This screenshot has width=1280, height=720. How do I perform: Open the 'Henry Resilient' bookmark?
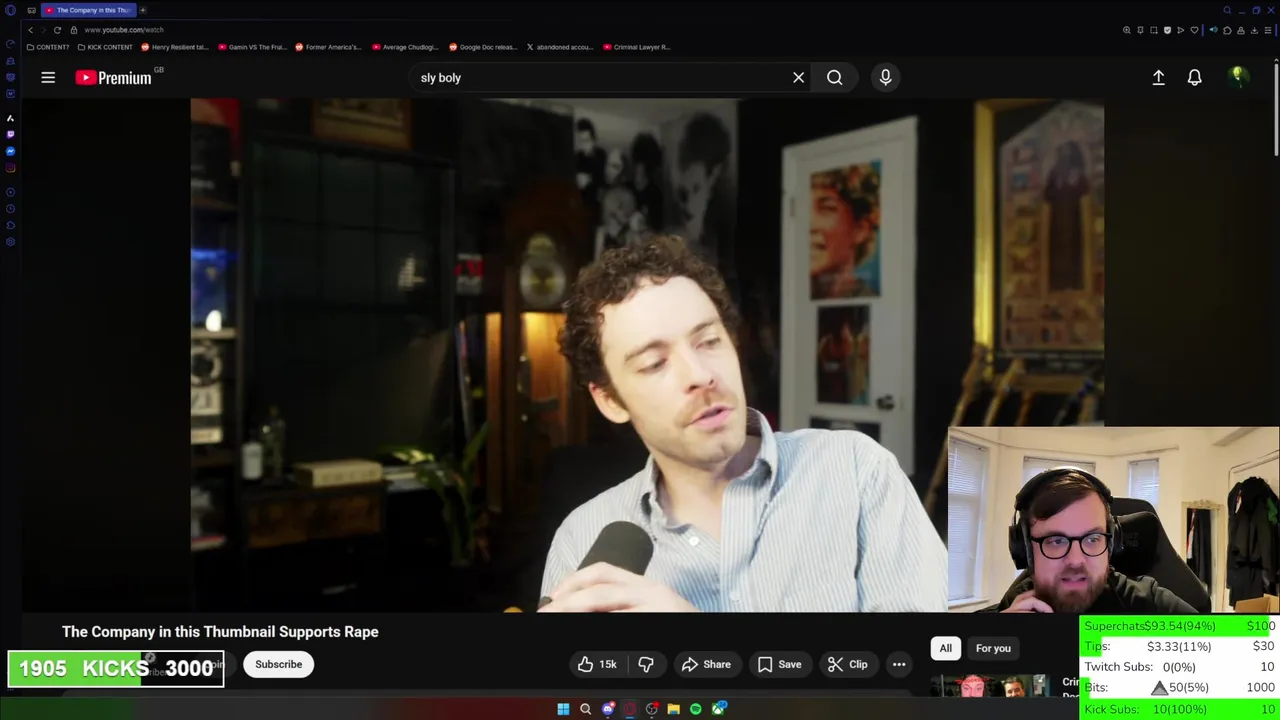point(175,47)
